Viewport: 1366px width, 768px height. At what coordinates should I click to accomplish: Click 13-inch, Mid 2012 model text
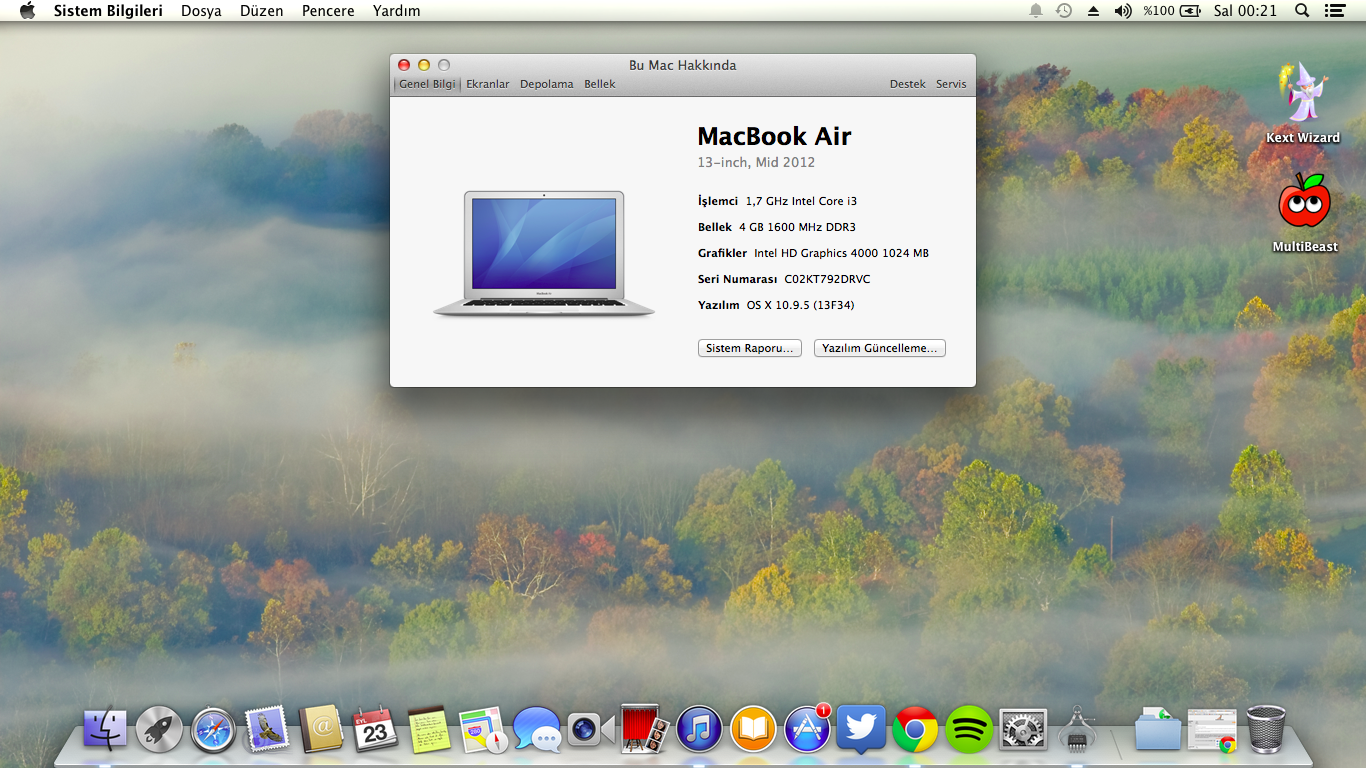[756, 162]
